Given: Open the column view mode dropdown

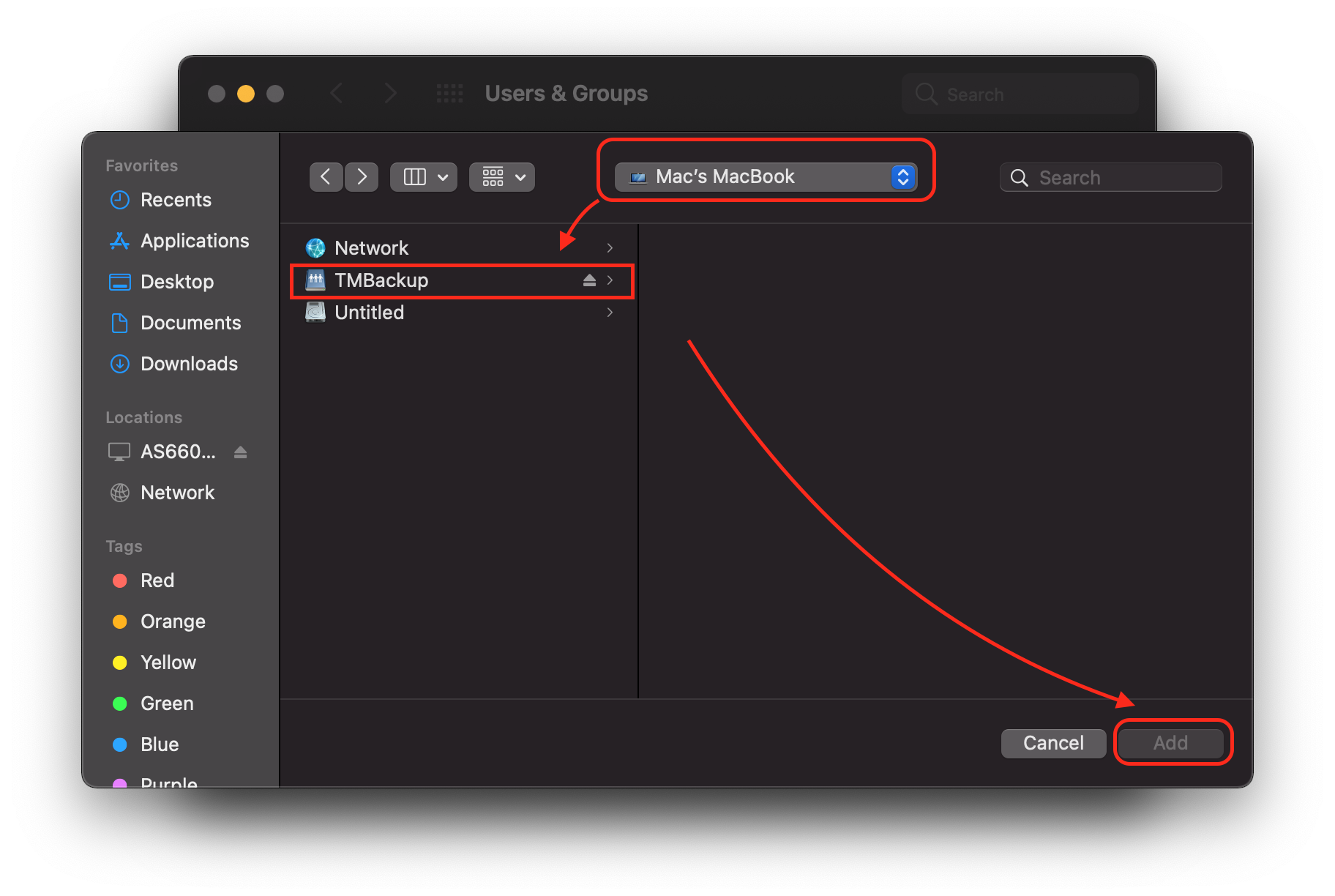Looking at the screenshot, I should pyautogui.click(x=424, y=177).
